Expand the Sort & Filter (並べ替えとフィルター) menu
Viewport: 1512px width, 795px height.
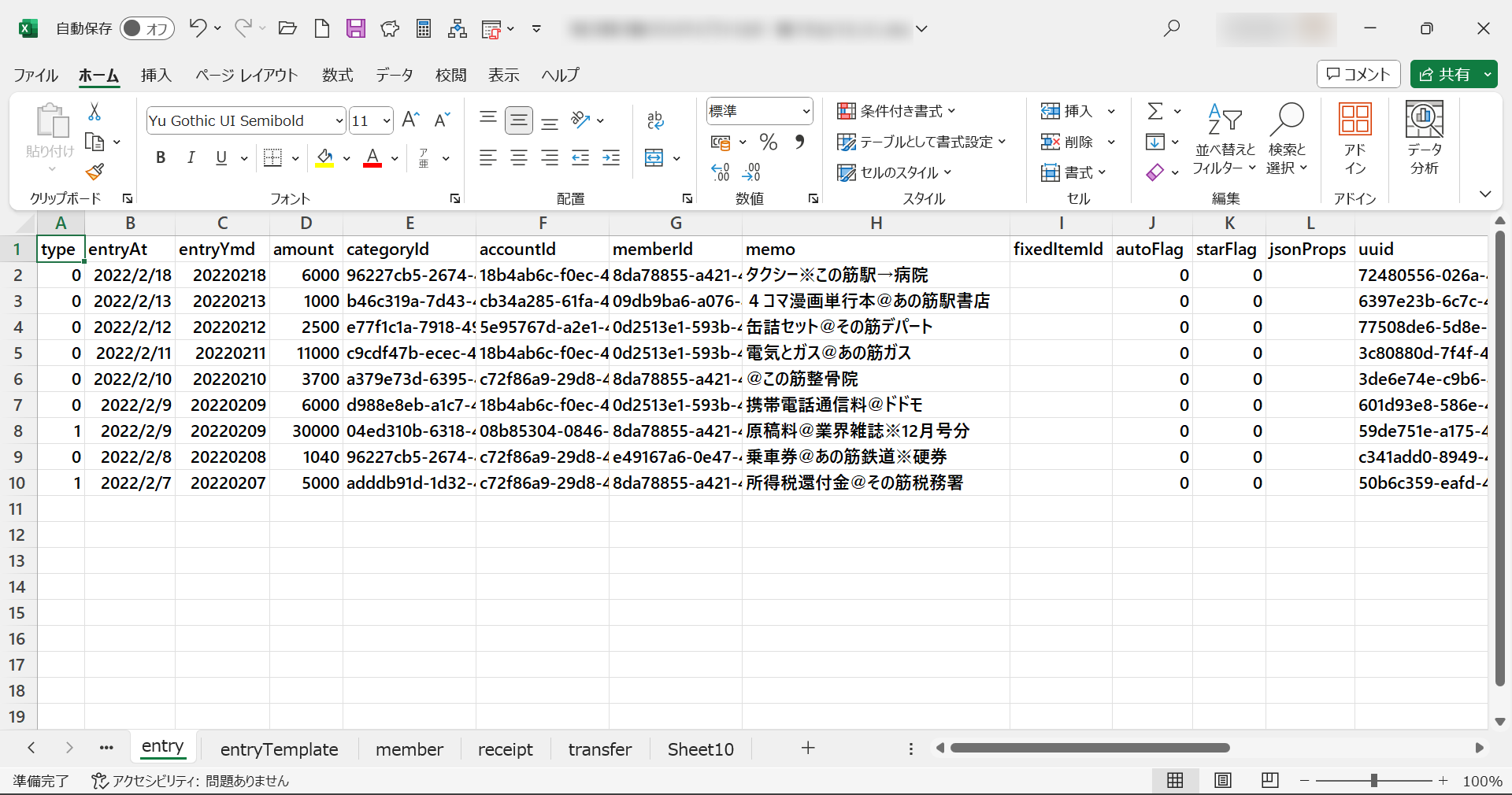point(1225,139)
